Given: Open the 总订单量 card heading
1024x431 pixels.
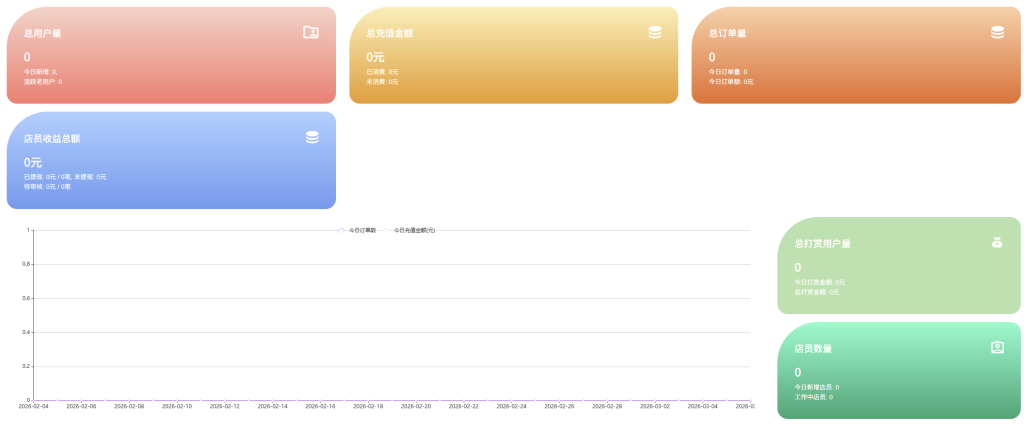Looking at the screenshot, I should pos(727,33).
